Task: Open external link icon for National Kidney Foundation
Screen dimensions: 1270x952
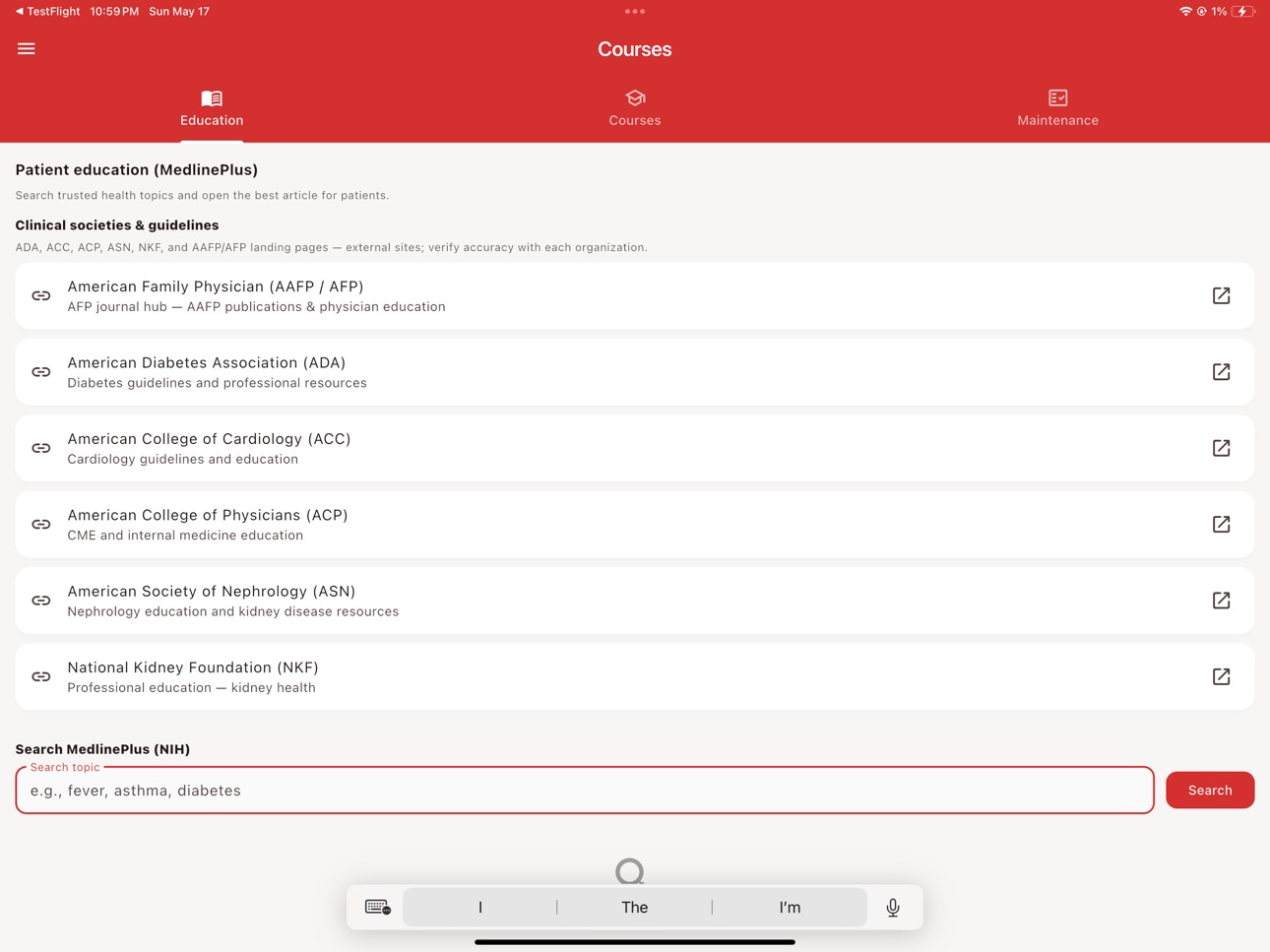Action: pos(1221,676)
